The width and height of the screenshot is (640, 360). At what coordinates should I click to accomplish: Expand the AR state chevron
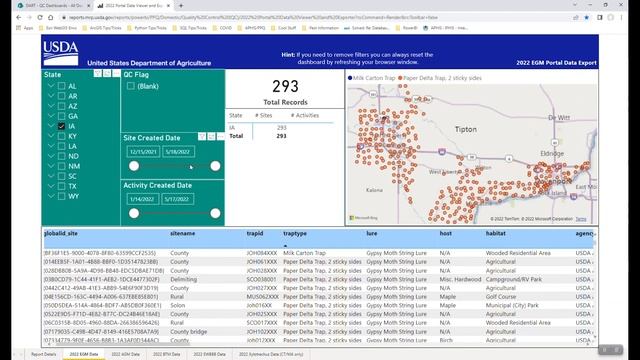pyautogui.click(x=51, y=96)
